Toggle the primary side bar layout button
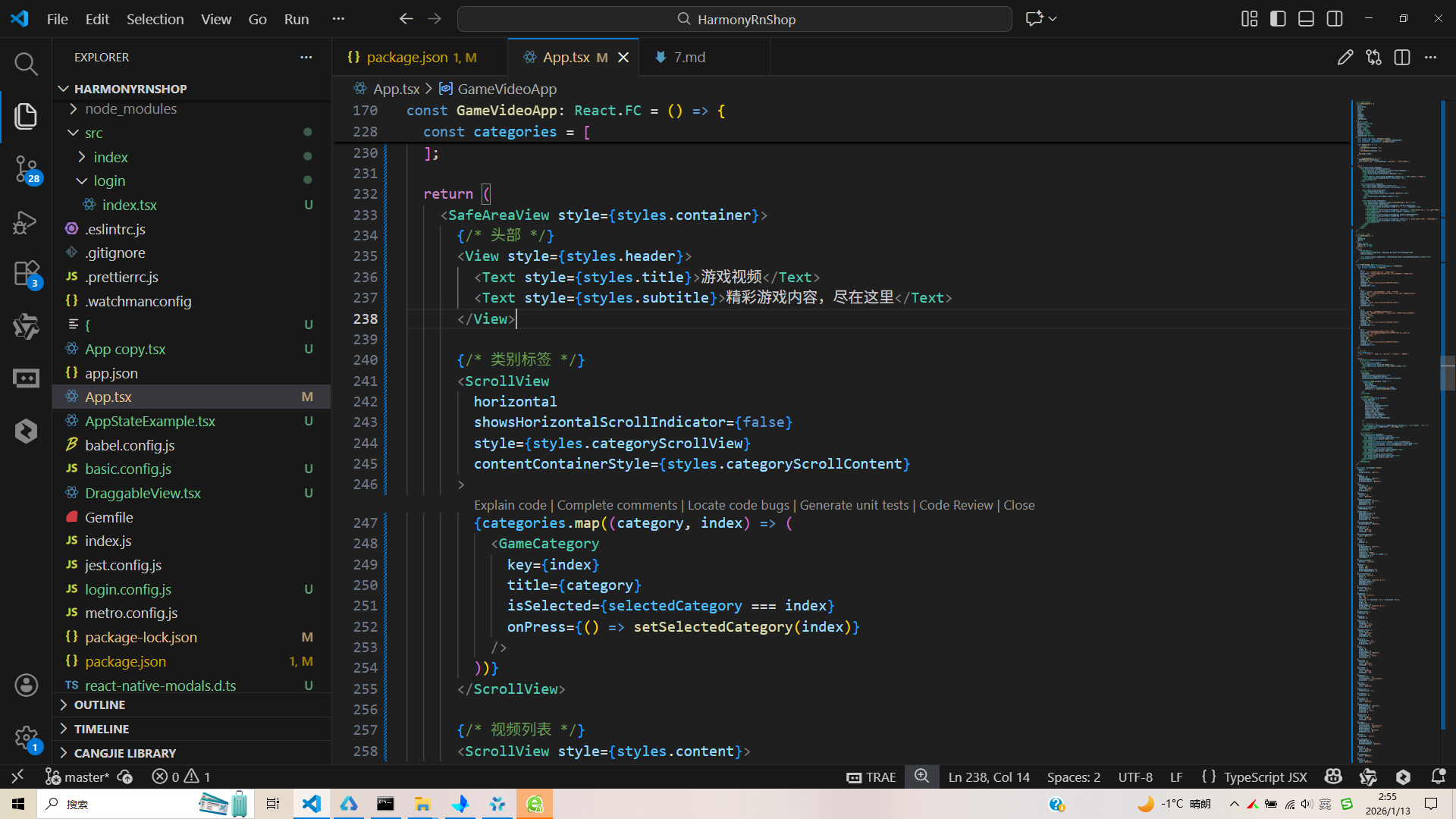 pos(1278,19)
